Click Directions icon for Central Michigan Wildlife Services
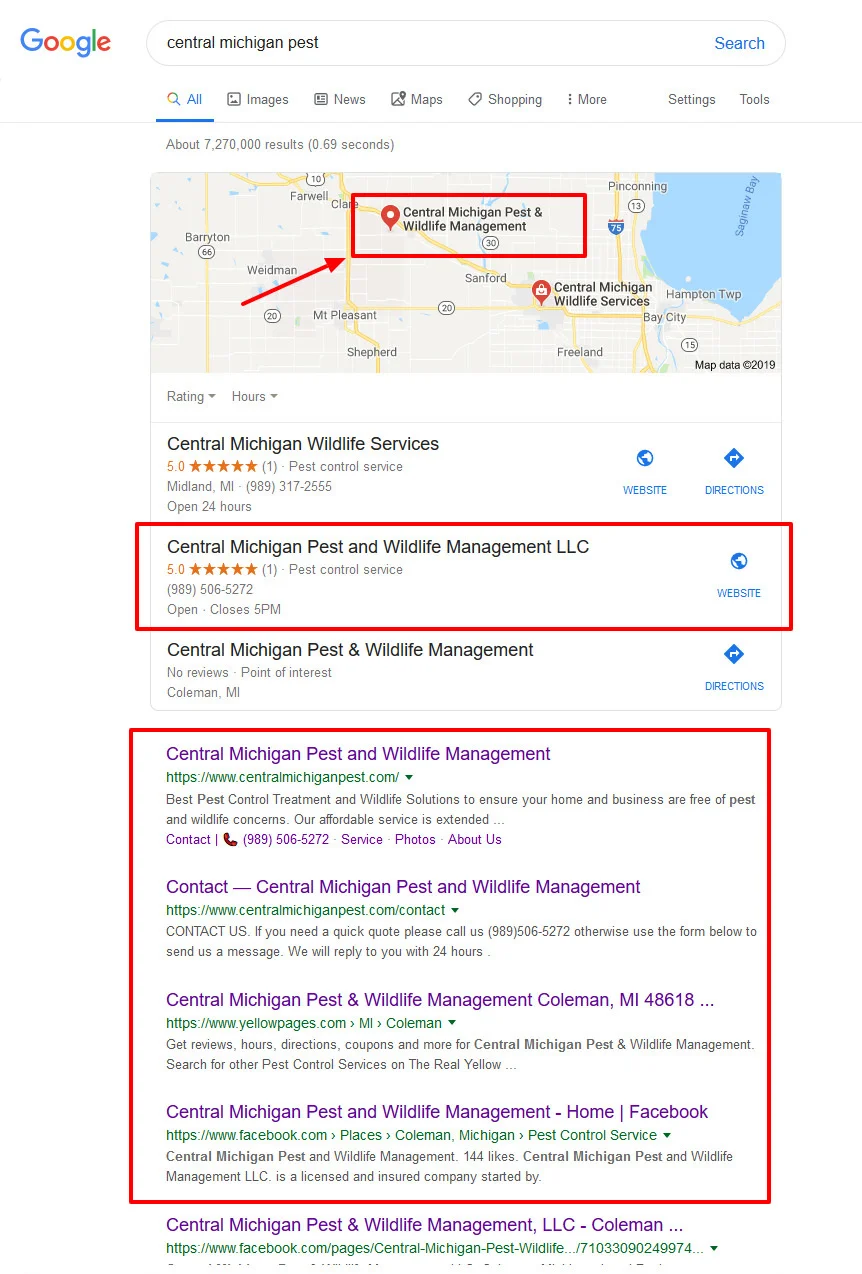This screenshot has height=1274, width=862. (x=734, y=458)
